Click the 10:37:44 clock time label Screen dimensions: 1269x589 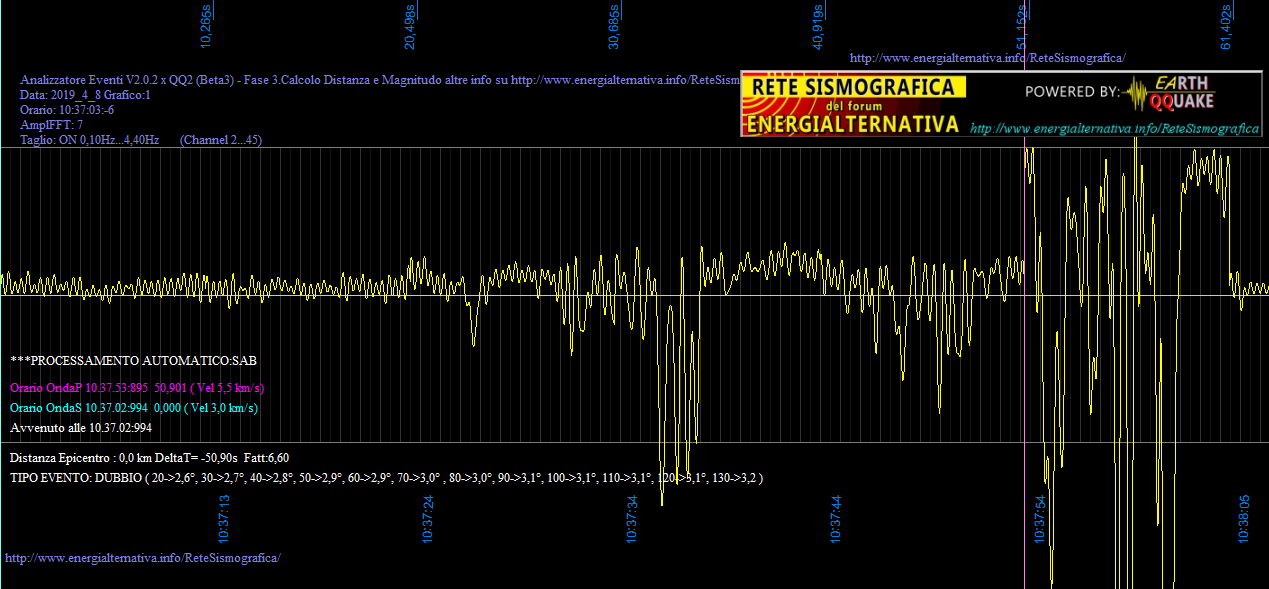[x=836, y=518]
